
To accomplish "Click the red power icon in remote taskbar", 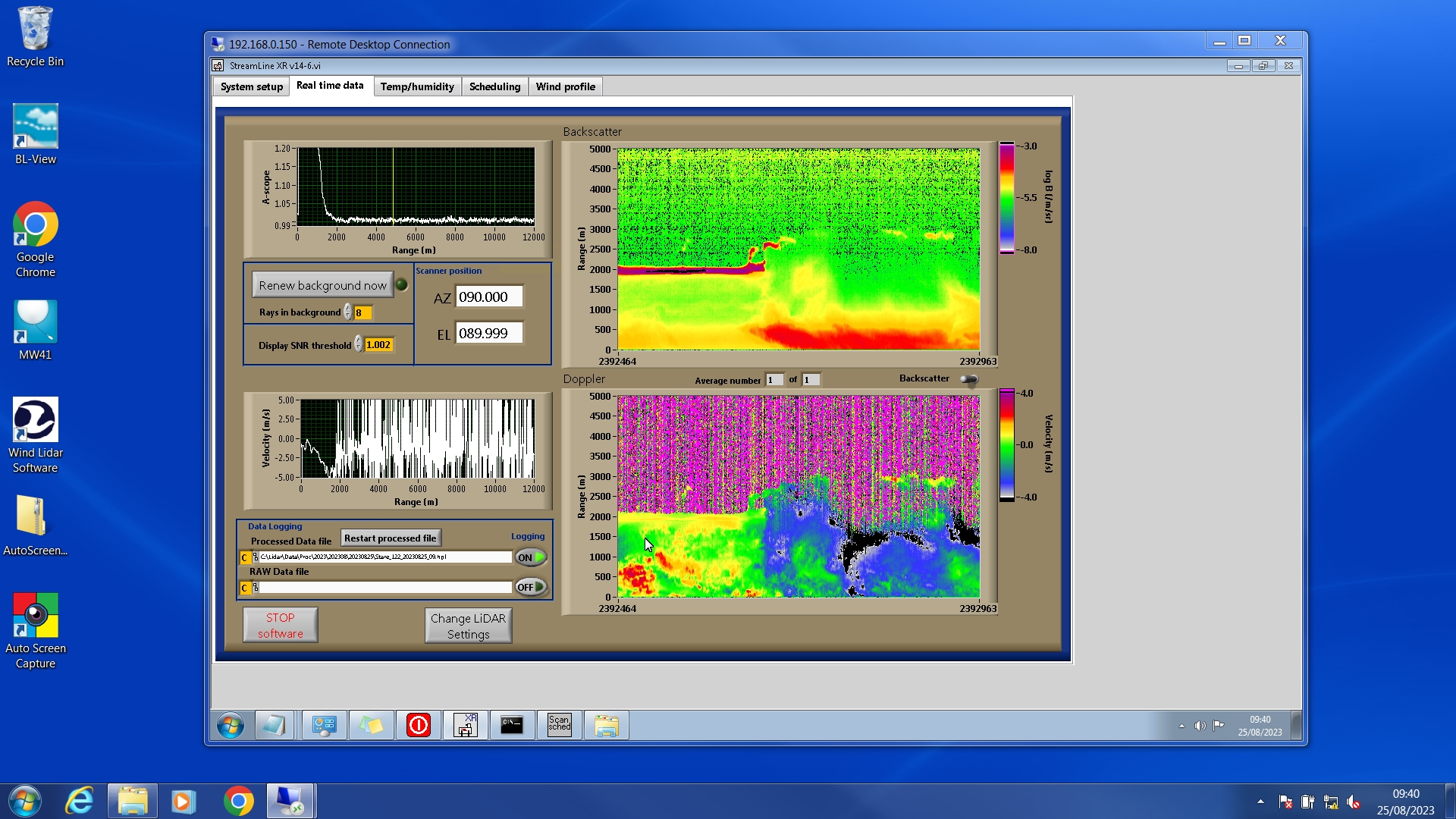I will click(418, 726).
